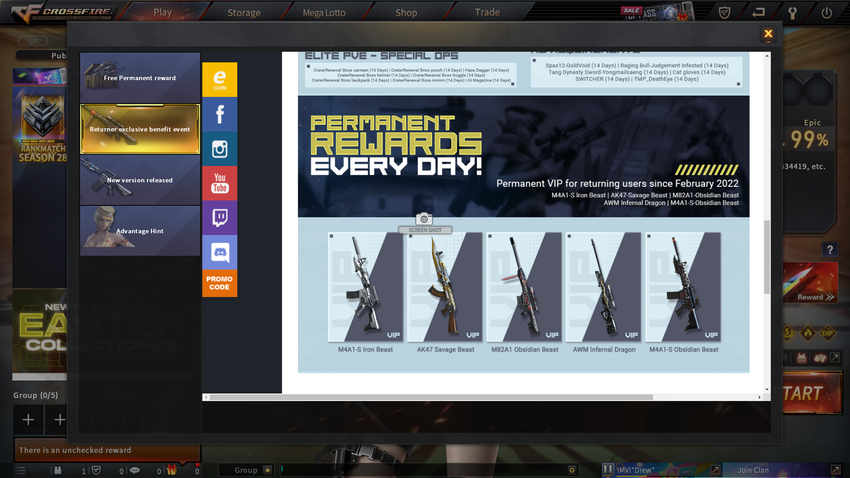This screenshot has width=850, height=478.
Task: Open the chat settings icon in the chat bar
Action: tap(571, 470)
